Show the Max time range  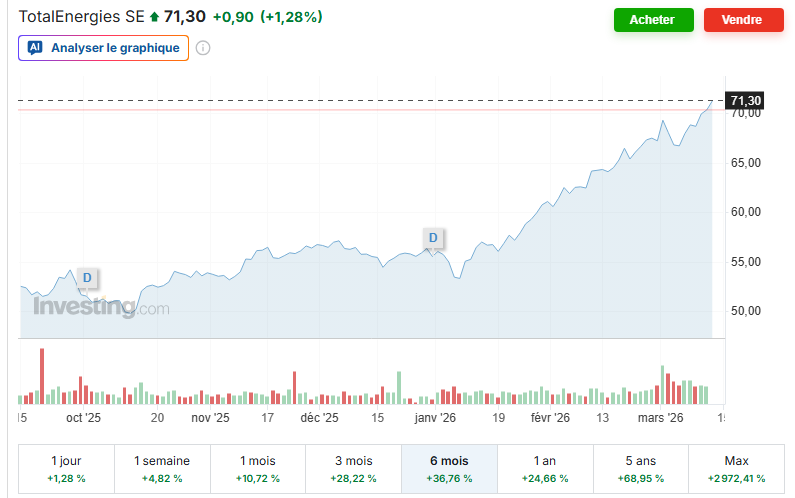(736, 468)
